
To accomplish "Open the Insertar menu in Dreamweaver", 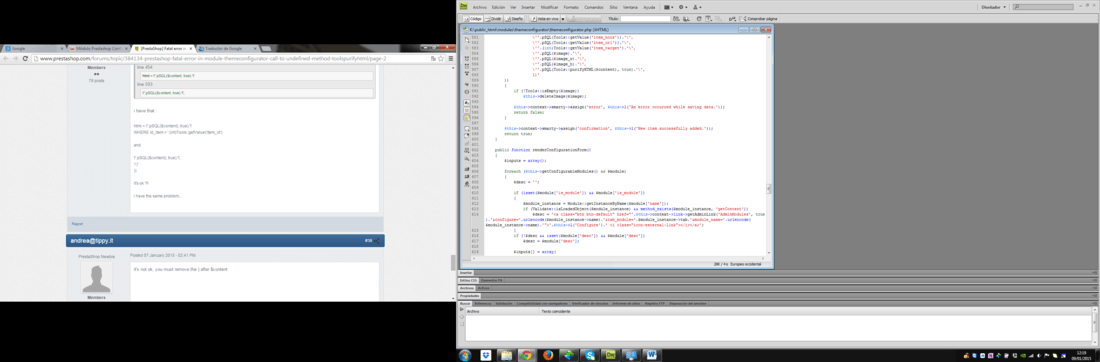I will (528, 7).
